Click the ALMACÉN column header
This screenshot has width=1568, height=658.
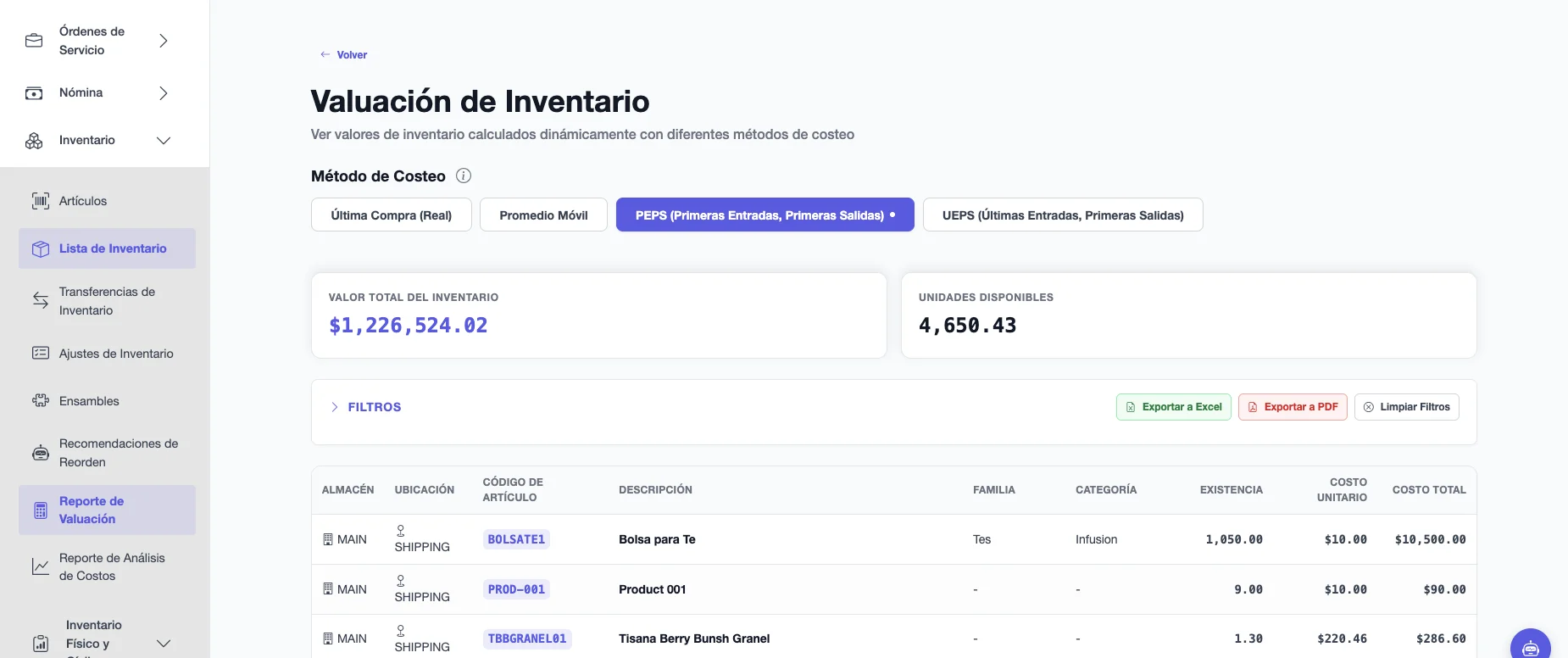point(348,490)
